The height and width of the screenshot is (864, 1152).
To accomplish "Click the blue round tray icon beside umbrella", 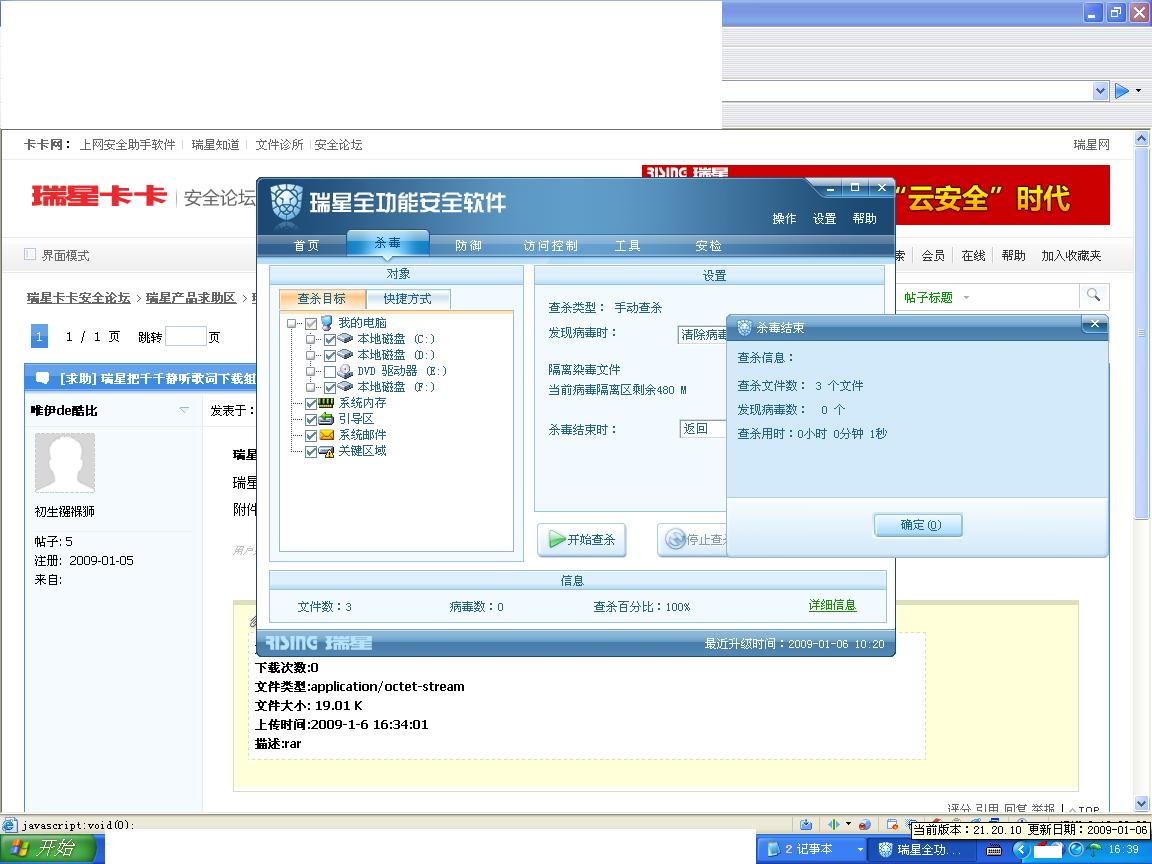I will click(x=1076, y=849).
